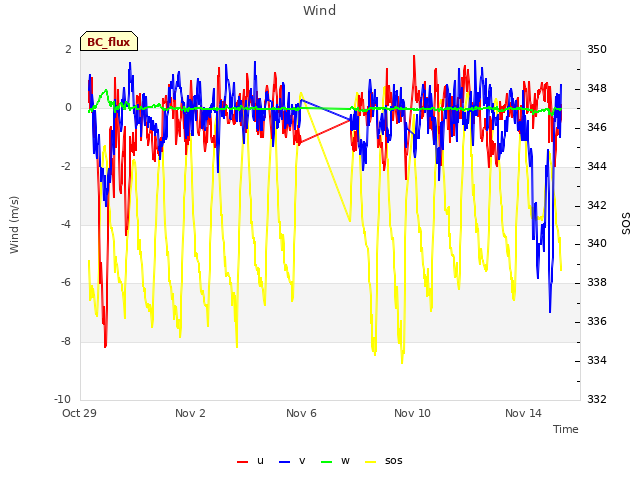The width and height of the screenshot is (640, 480).
Task: Select the 'u' legend label
Action: [x=260, y=461]
